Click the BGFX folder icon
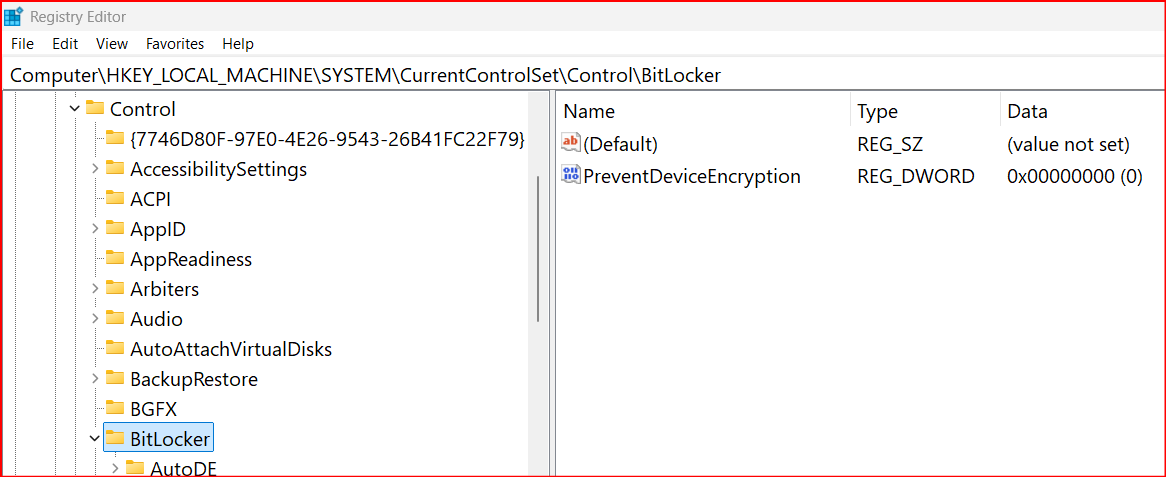 [115, 408]
